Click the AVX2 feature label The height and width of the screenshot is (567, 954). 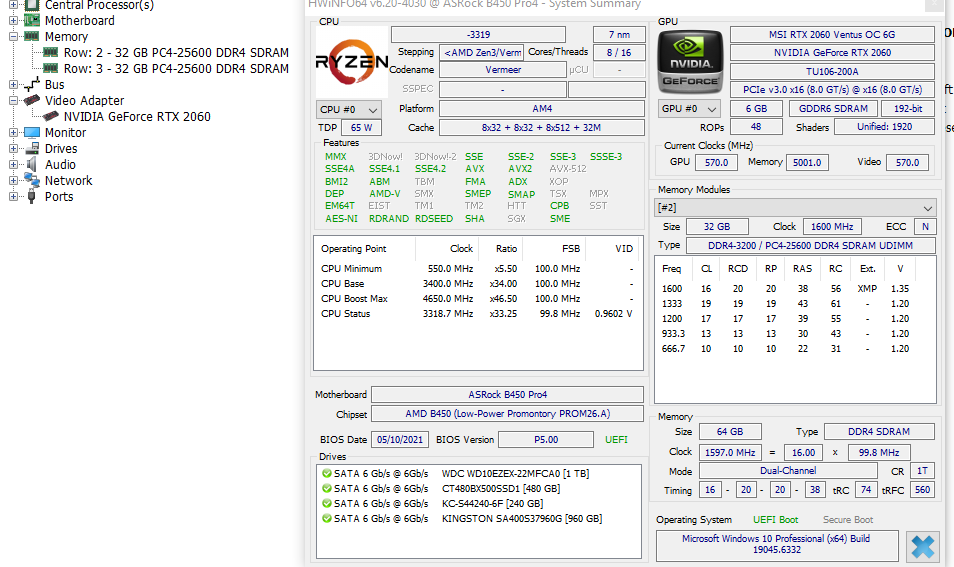[x=520, y=169]
